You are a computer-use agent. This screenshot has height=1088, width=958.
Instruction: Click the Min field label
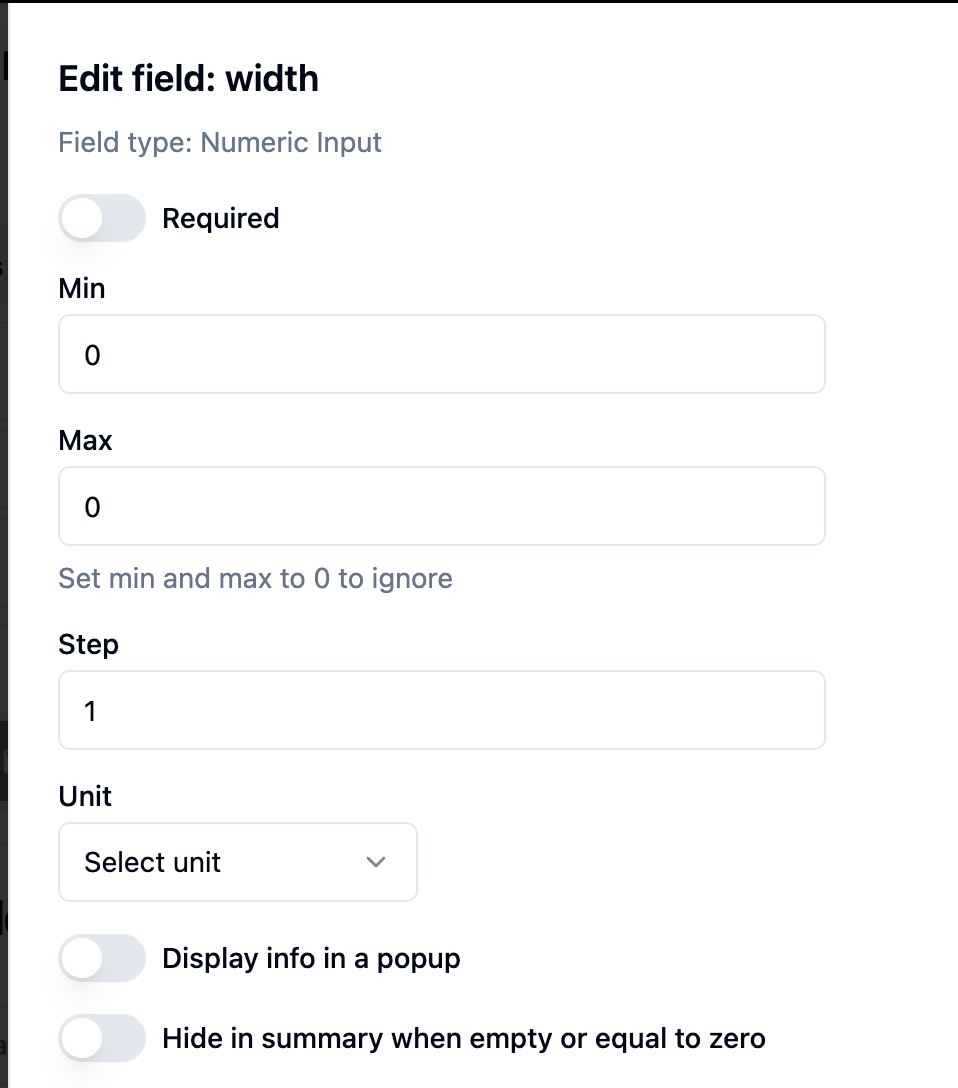[x=82, y=288]
